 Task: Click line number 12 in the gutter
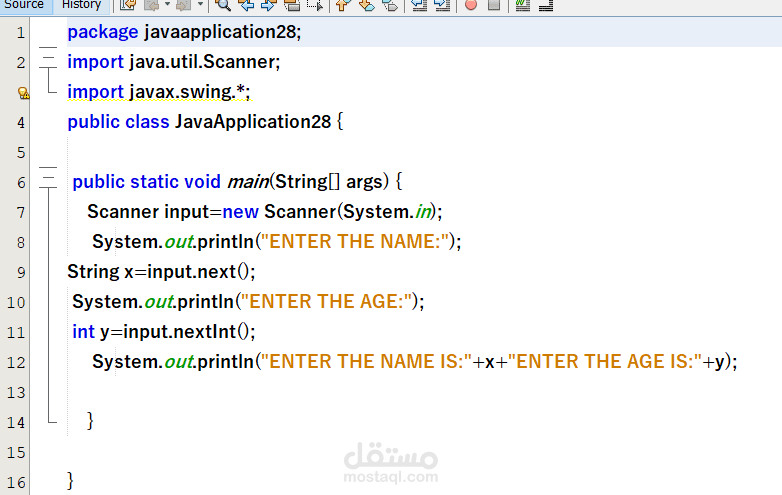[16, 362]
